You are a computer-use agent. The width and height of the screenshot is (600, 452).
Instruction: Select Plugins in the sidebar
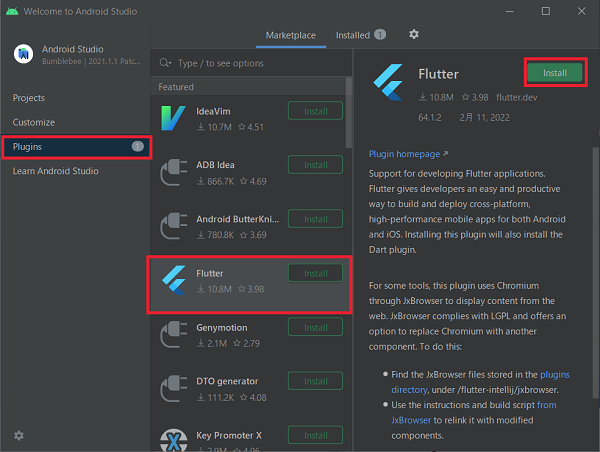[77, 147]
